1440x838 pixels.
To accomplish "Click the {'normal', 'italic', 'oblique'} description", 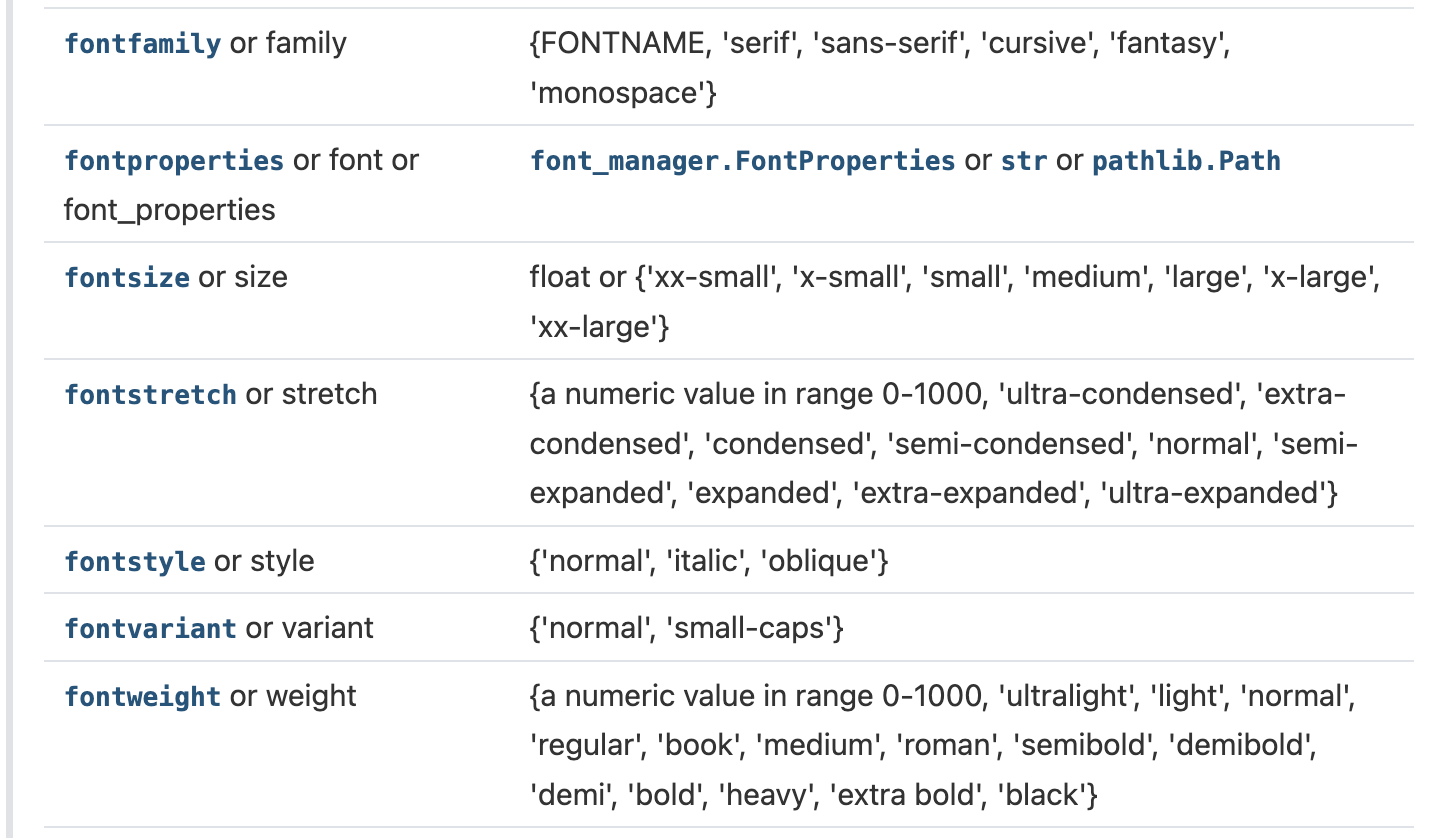I will (709, 562).
